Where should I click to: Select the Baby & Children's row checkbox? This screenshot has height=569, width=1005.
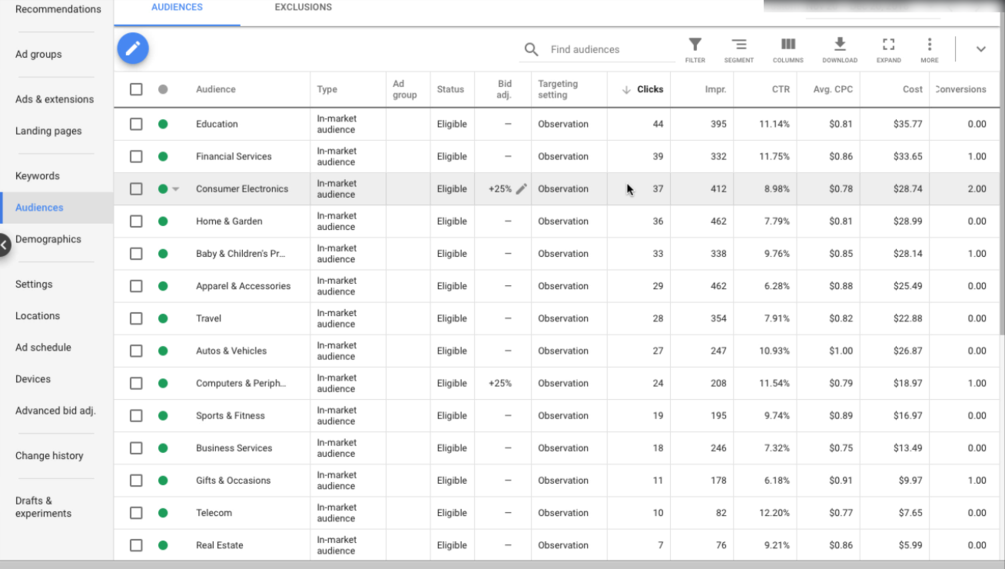[x=136, y=254]
